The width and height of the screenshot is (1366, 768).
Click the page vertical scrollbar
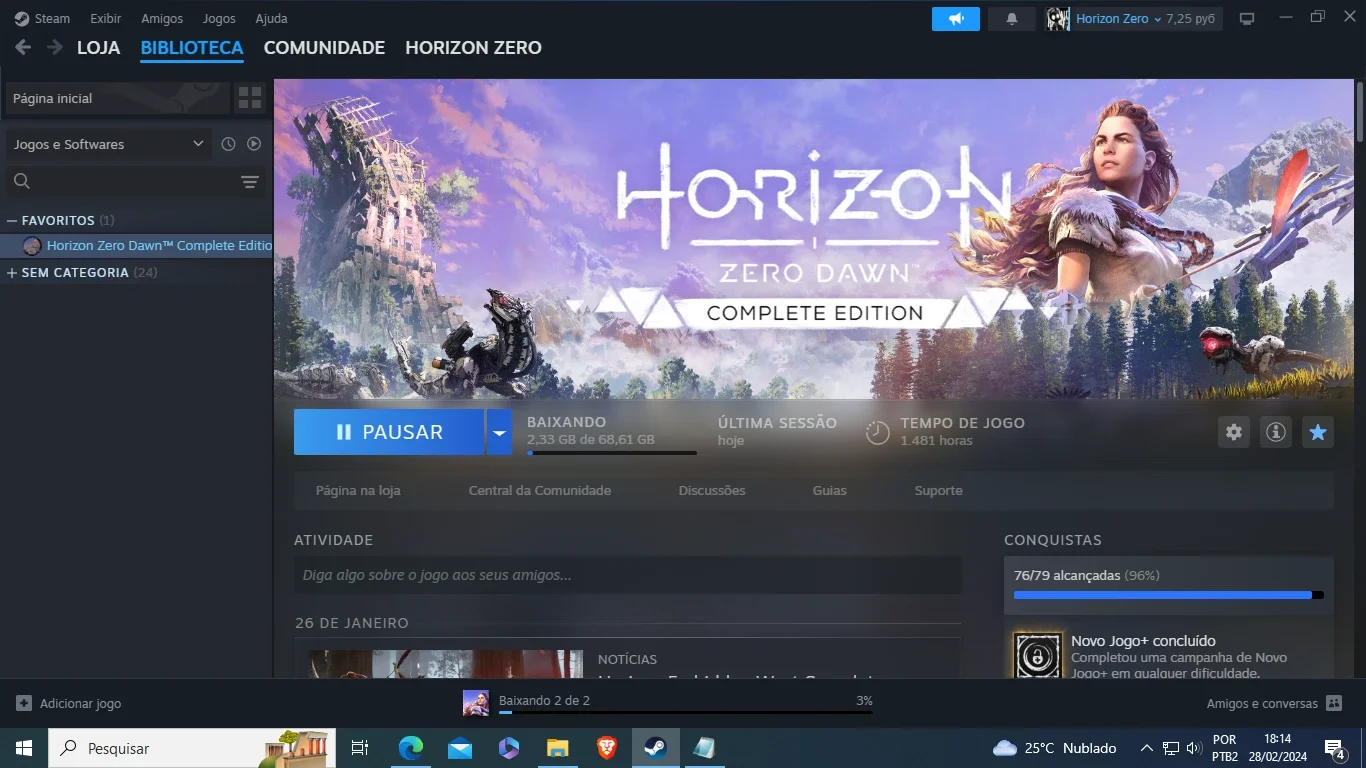pos(1359,110)
